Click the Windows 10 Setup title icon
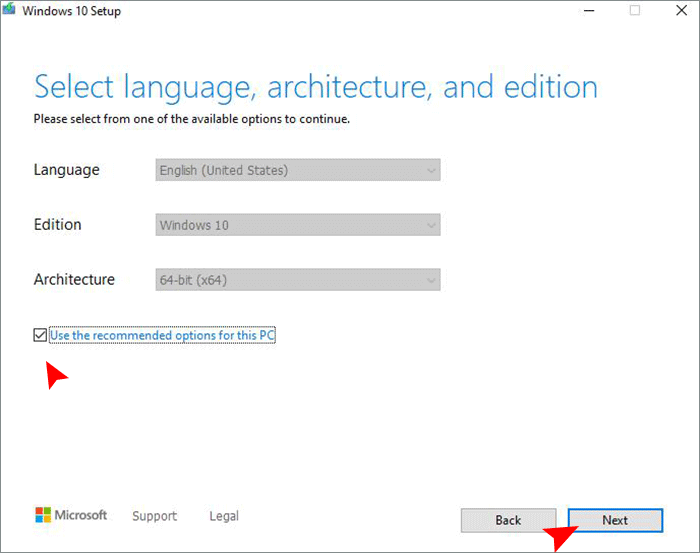The image size is (700, 553). pyautogui.click(x=8, y=9)
